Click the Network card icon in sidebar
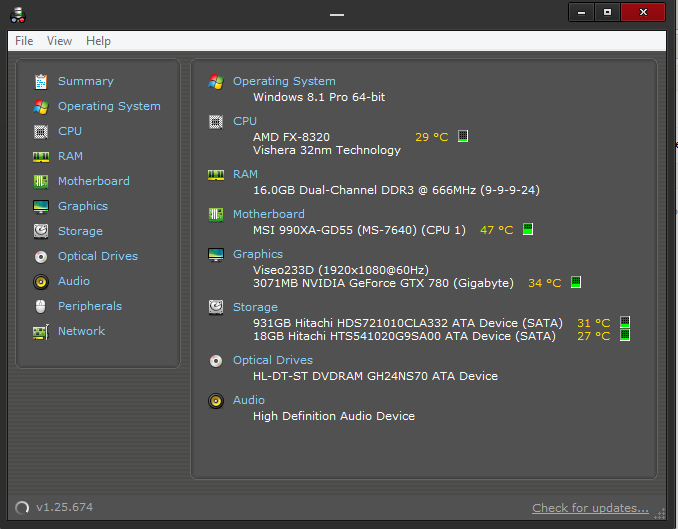678x529 pixels. pyautogui.click(x=41, y=332)
